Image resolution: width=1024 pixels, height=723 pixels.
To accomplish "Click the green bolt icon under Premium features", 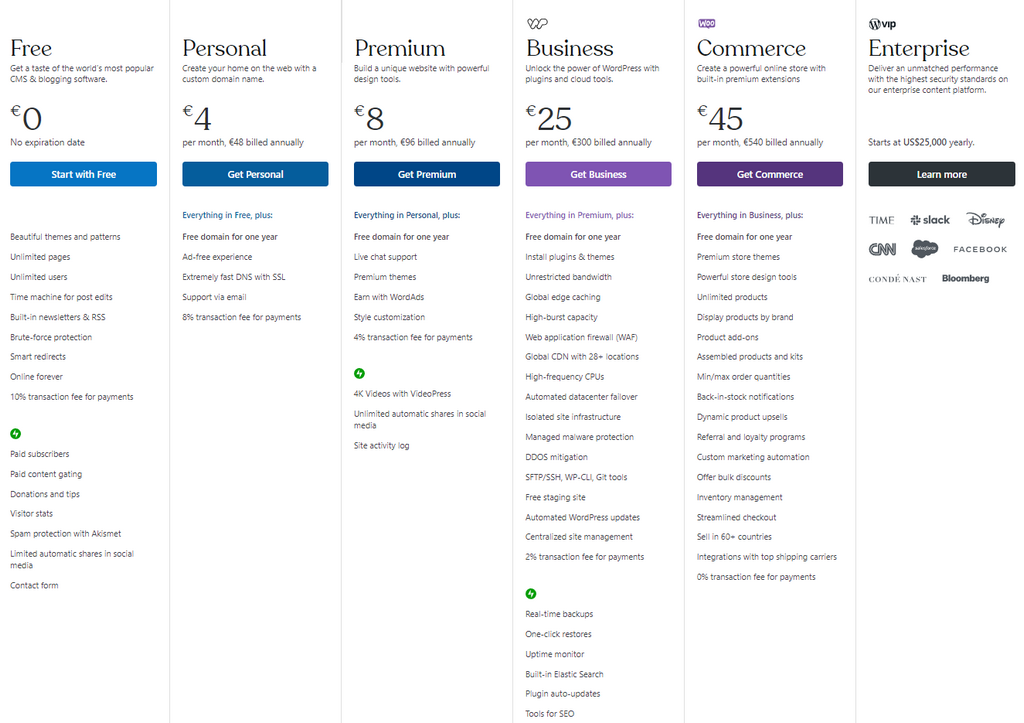I will pyautogui.click(x=358, y=374).
